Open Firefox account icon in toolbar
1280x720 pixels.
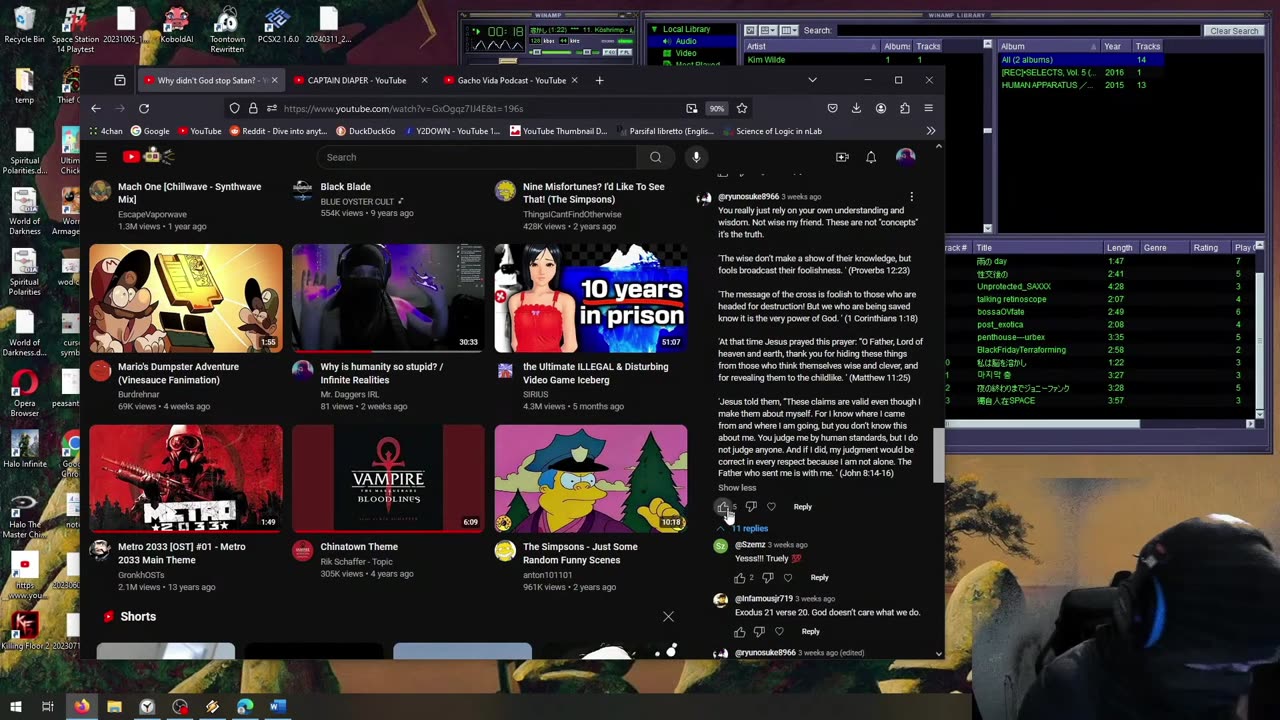click(880, 108)
